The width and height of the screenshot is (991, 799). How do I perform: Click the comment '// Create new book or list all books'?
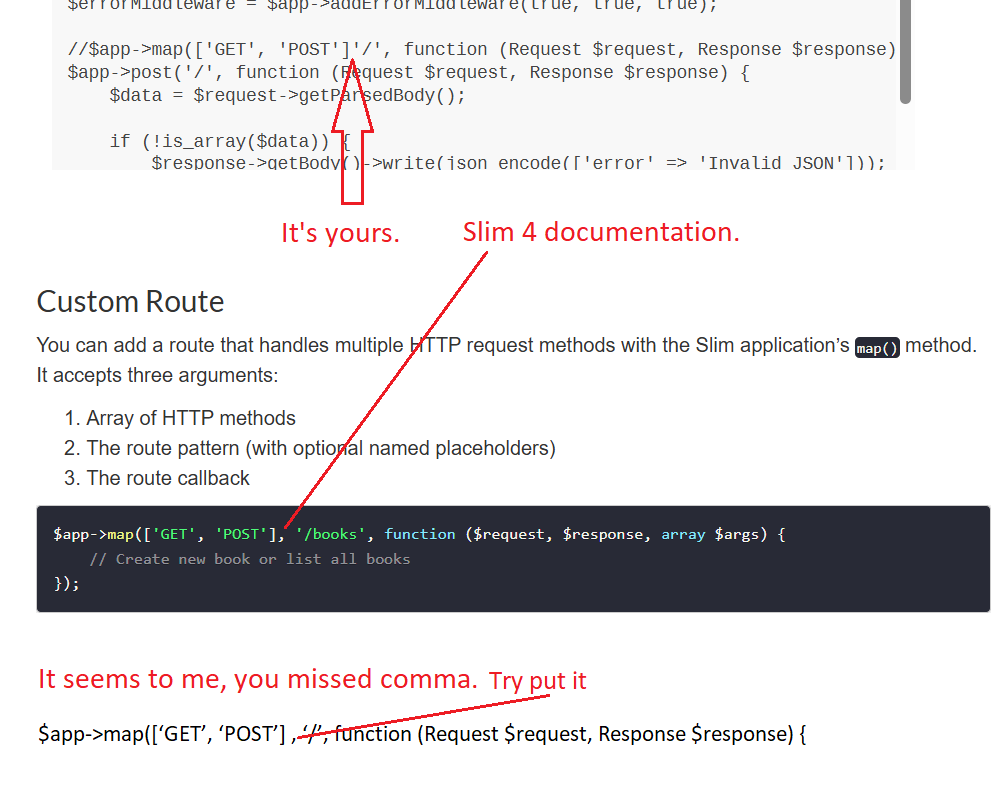[250, 559]
